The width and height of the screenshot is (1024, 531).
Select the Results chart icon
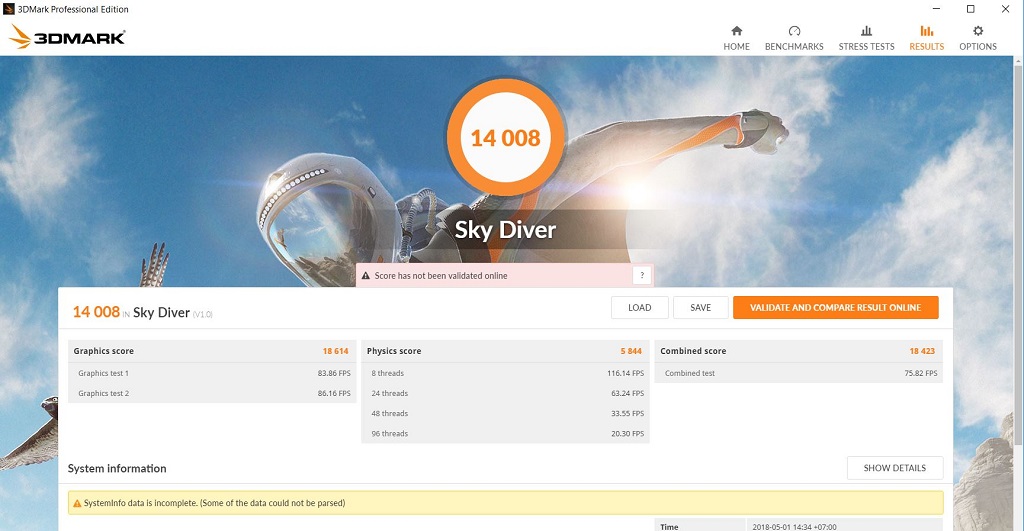coord(926,31)
